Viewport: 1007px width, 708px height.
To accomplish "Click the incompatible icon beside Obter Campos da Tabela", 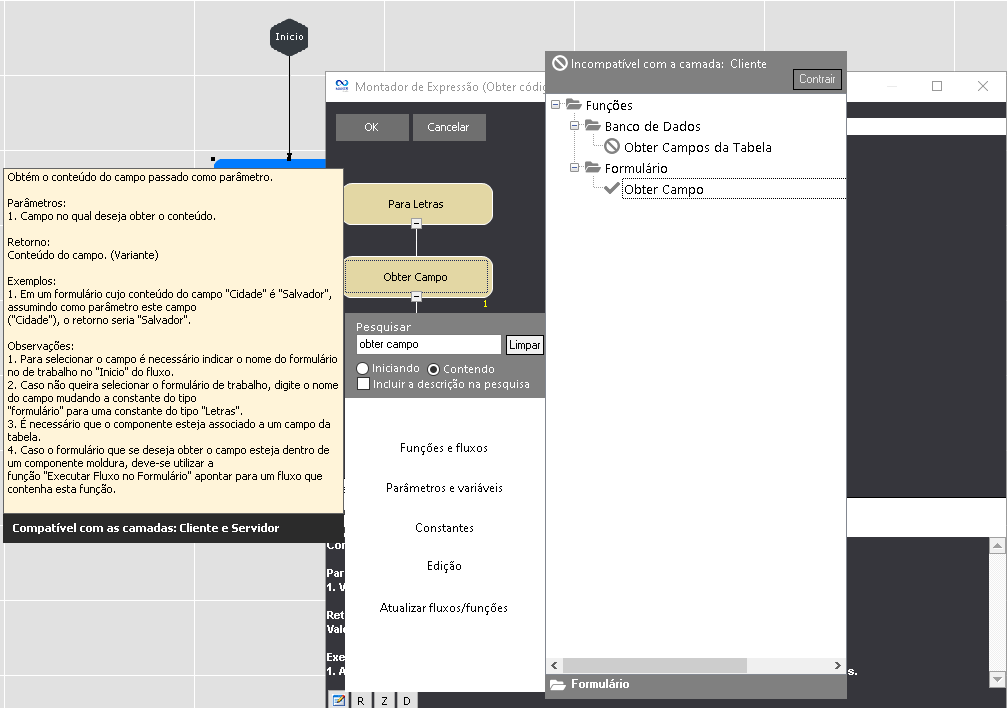I will pos(612,147).
